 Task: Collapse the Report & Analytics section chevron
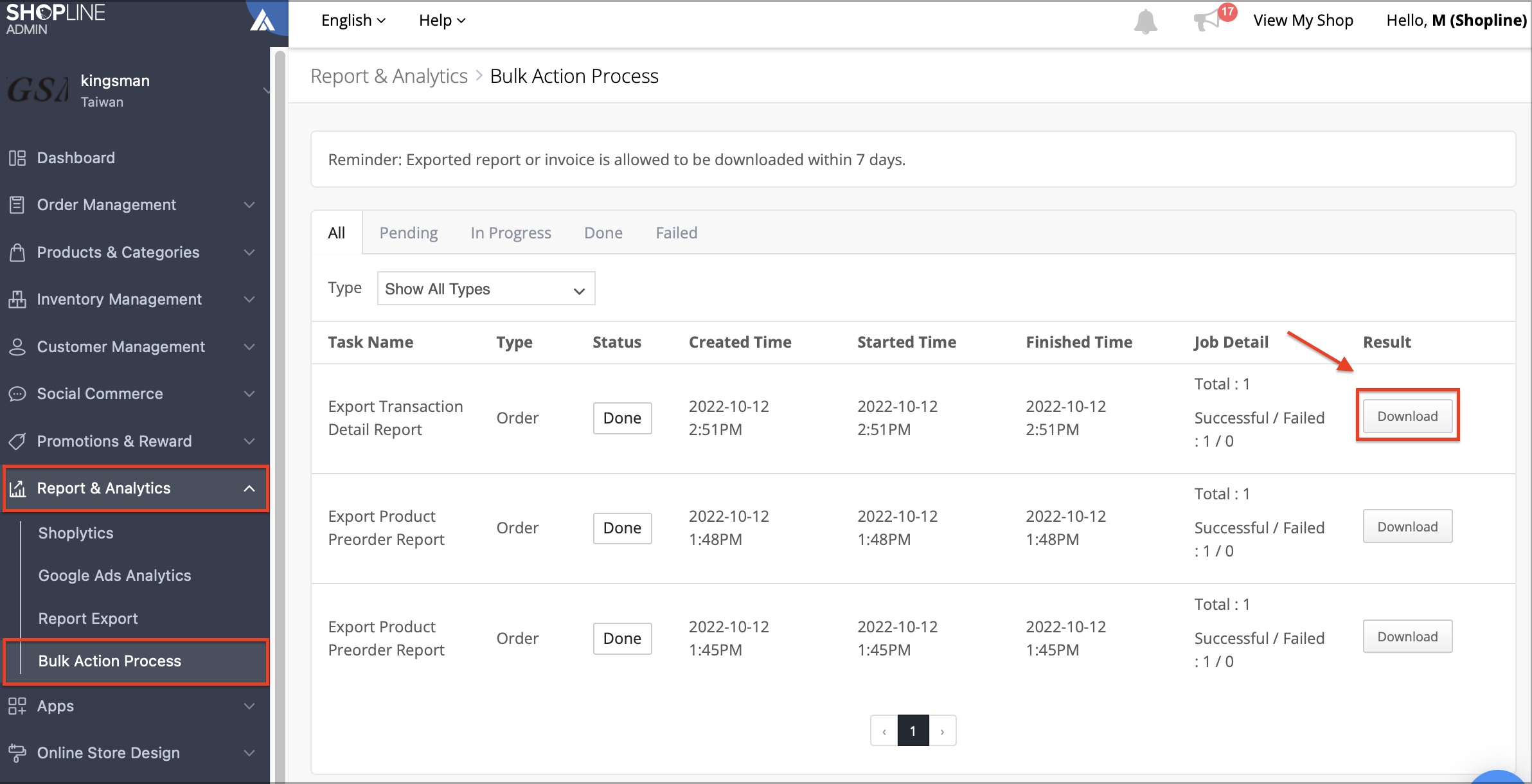[249, 489]
